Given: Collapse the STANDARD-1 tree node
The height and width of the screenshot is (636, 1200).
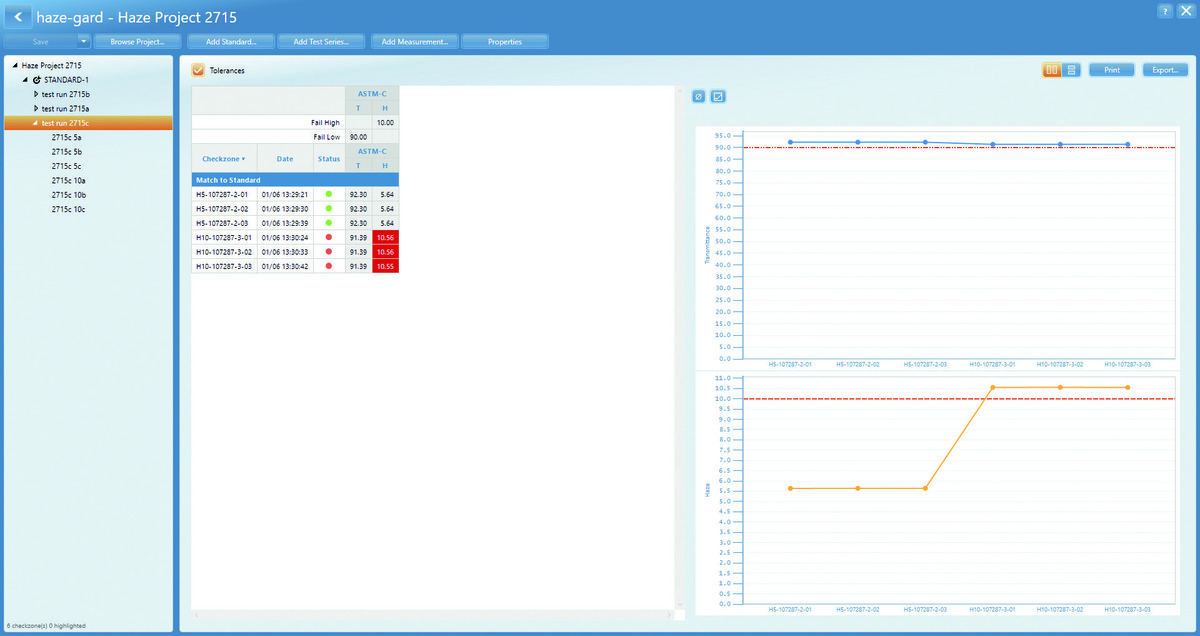Looking at the screenshot, I should (x=26, y=79).
